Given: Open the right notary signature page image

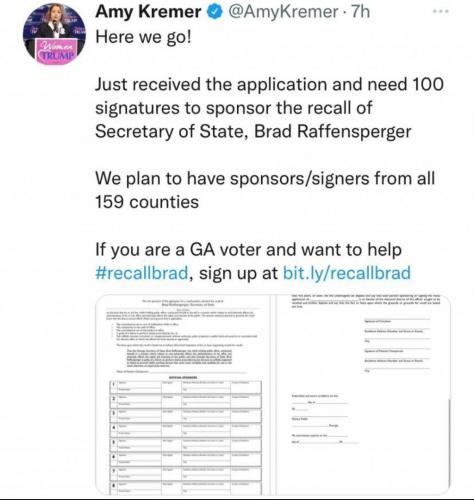Looking at the screenshot, I should point(363,395).
